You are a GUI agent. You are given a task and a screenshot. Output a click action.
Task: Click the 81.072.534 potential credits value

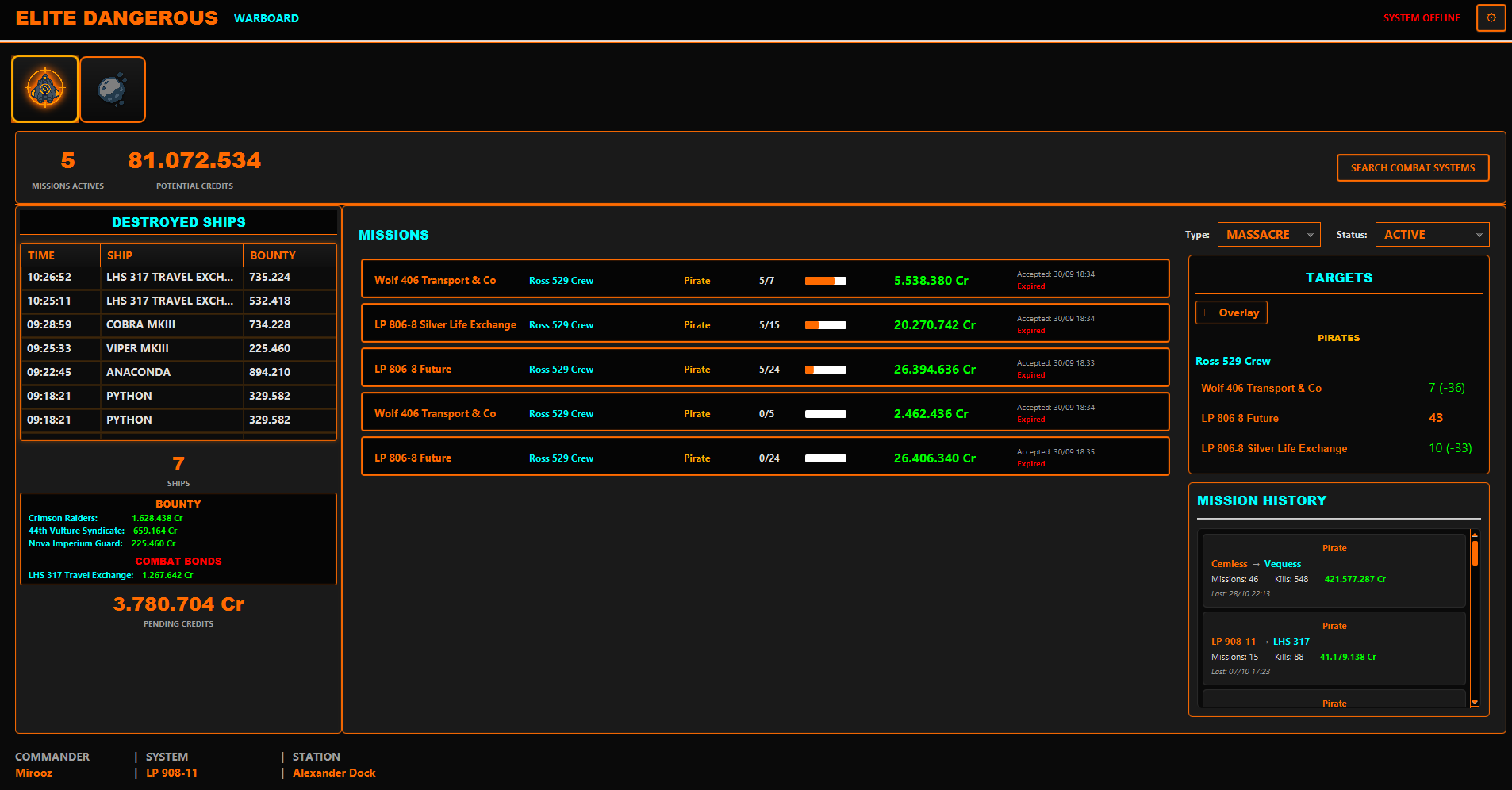click(194, 161)
